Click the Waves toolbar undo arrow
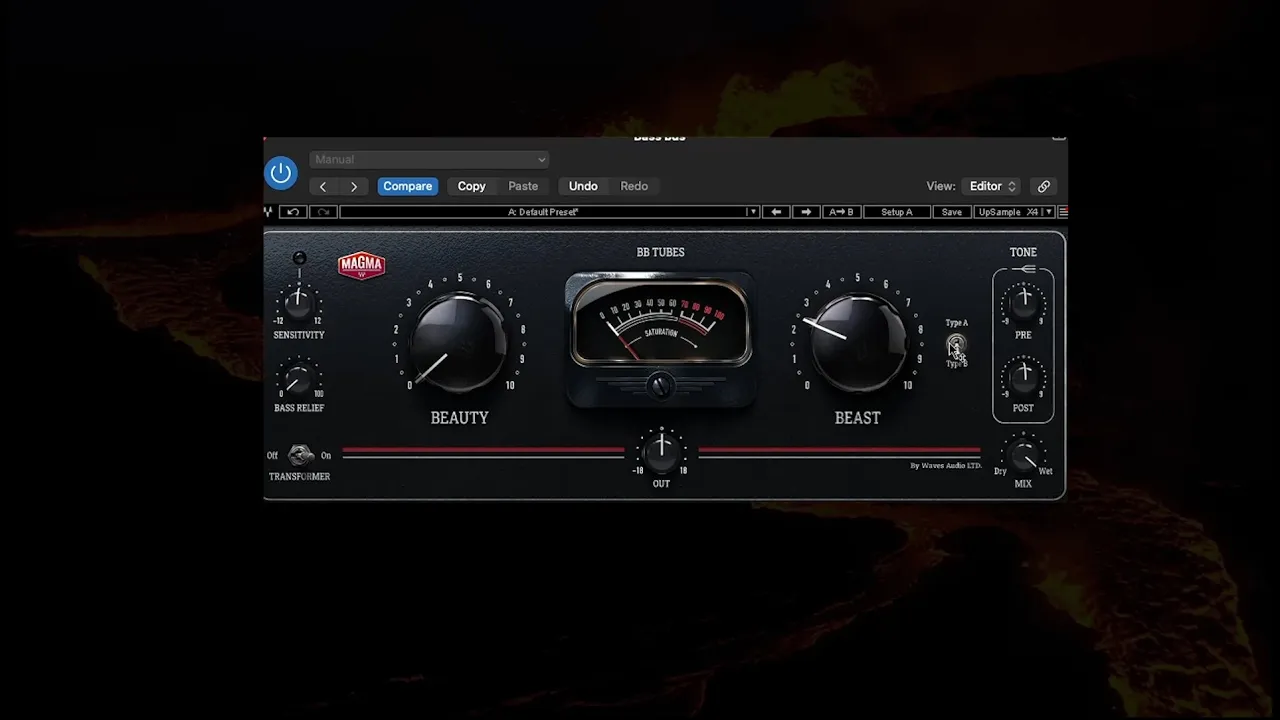This screenshot has width=1280, height=720. (x=293, y=212)
